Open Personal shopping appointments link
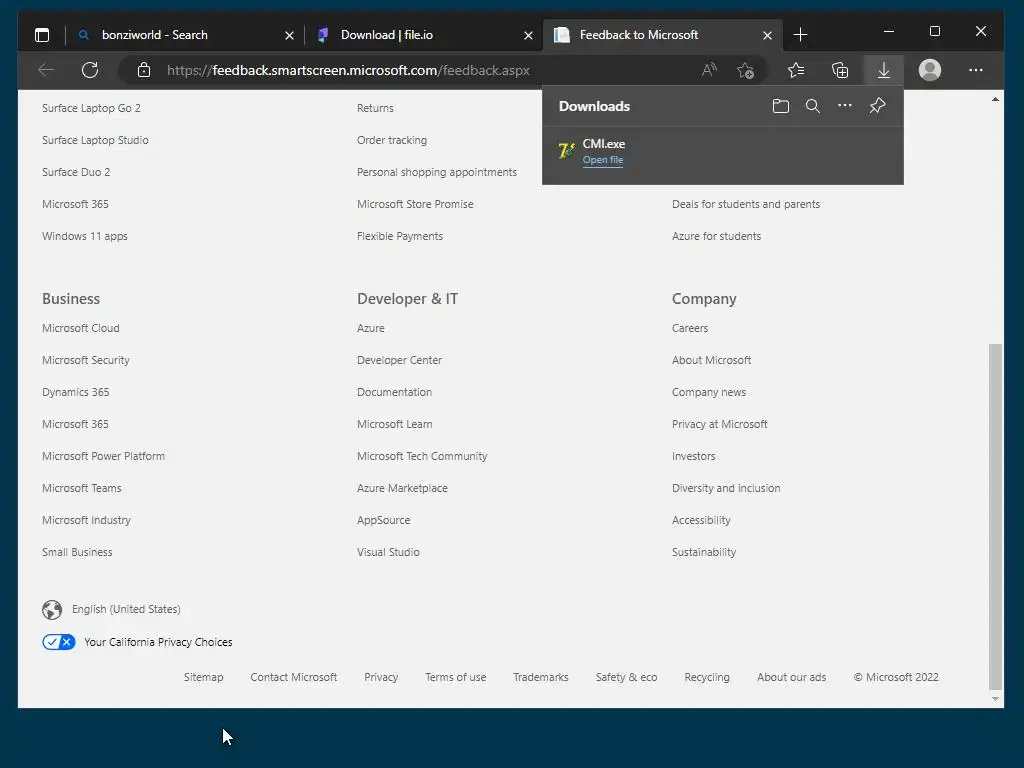 [437, 172]
